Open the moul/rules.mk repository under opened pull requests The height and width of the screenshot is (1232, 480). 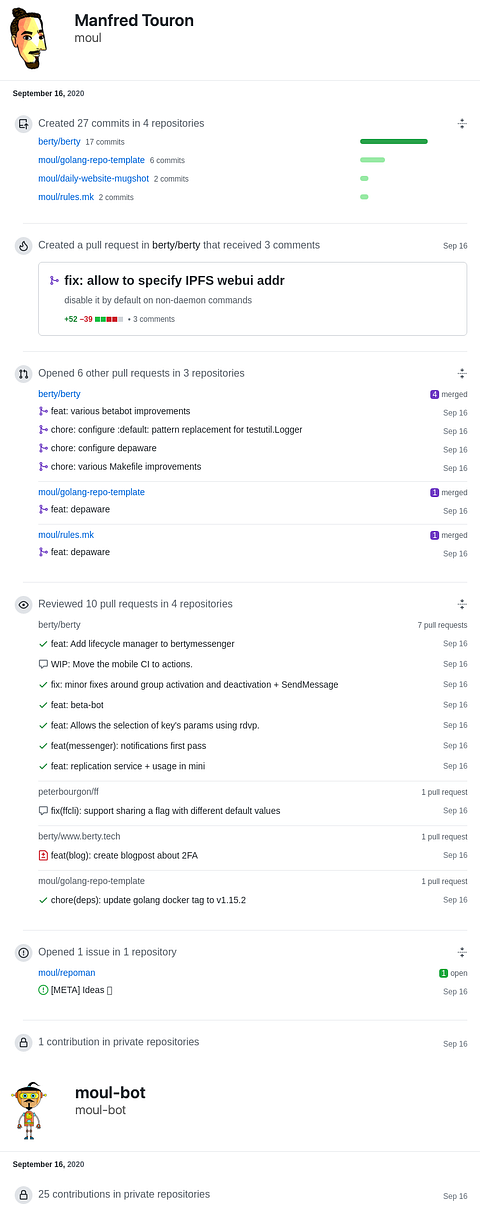coord(66,535)
